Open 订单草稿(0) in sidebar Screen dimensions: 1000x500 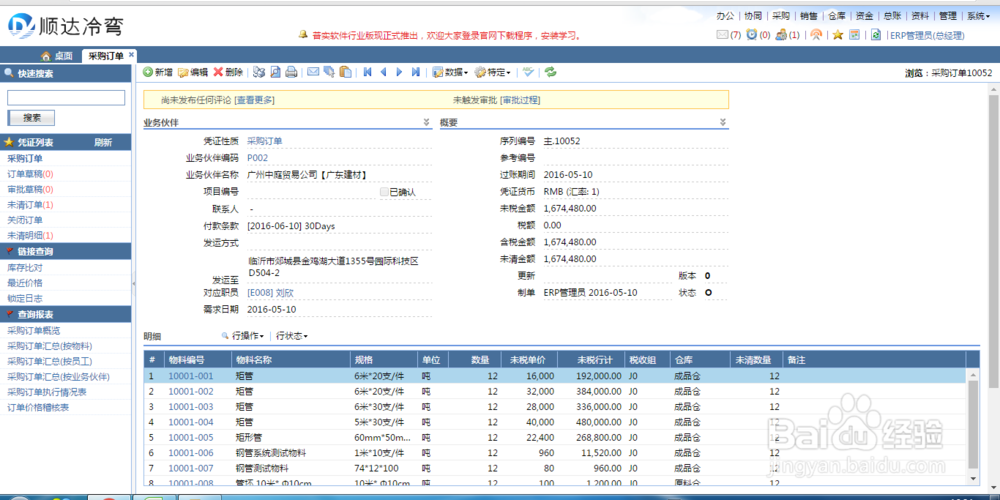(30, 174)
